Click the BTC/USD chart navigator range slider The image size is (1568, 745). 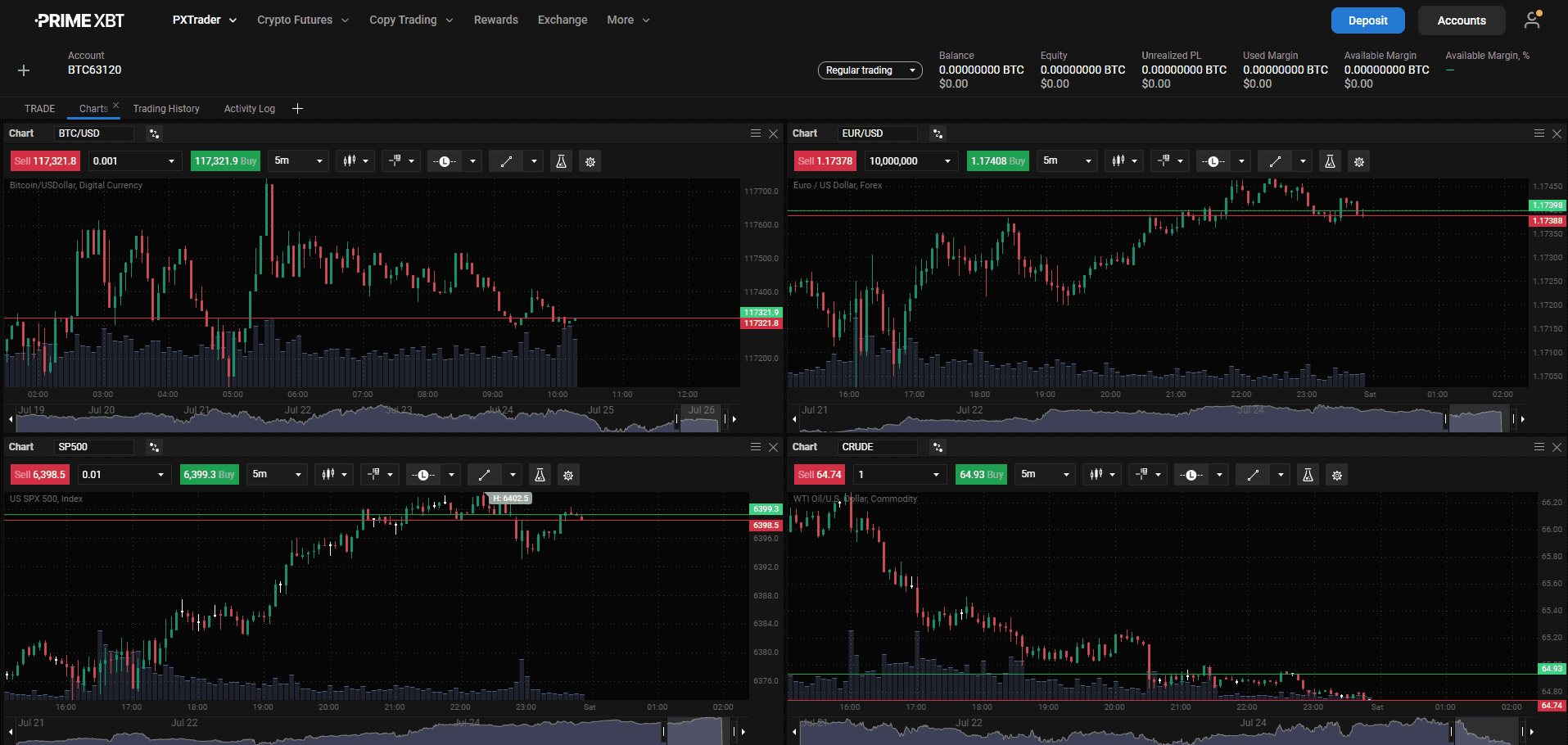tap(700, 418)
